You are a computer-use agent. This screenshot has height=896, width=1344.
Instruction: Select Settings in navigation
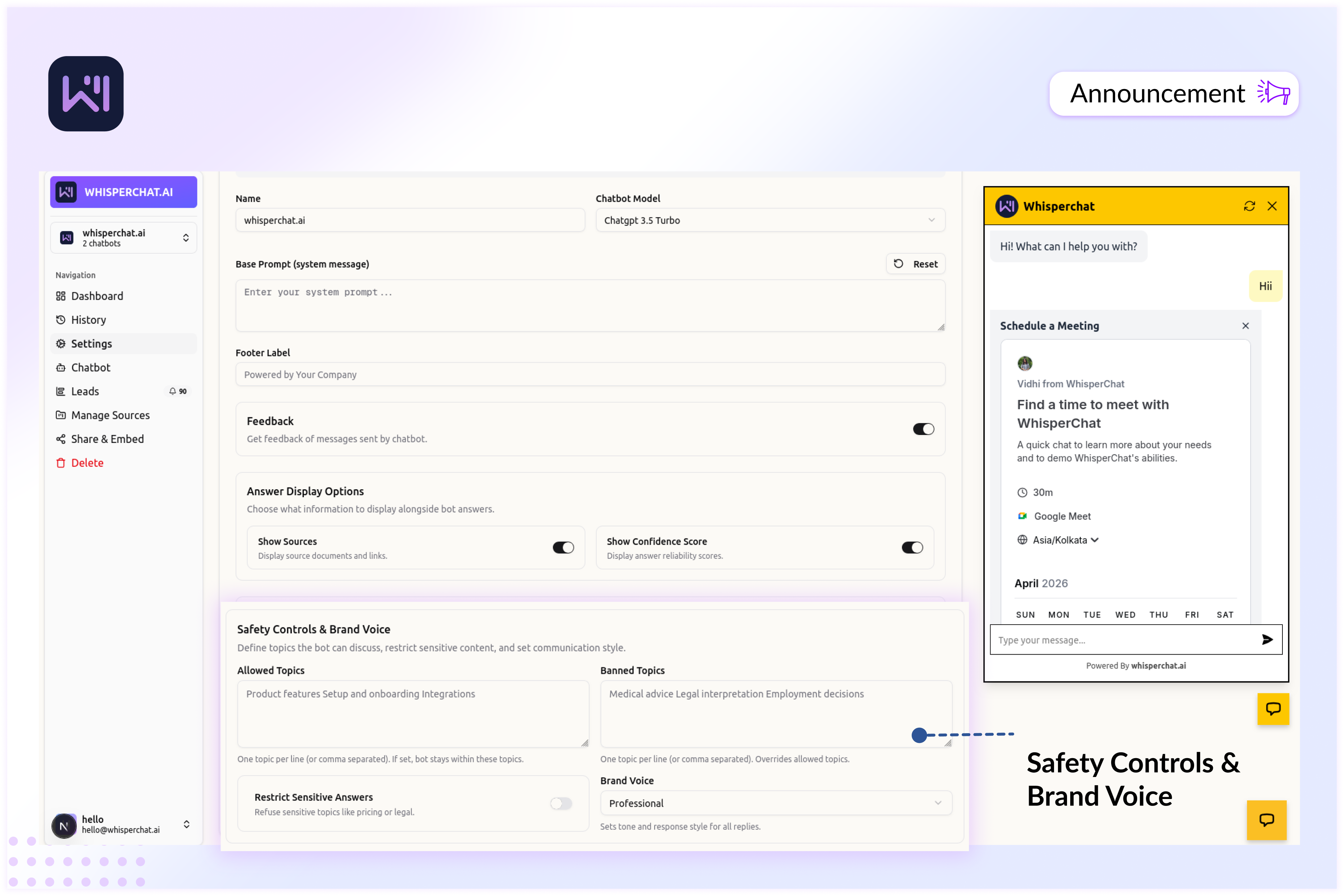tap(123, 343)
